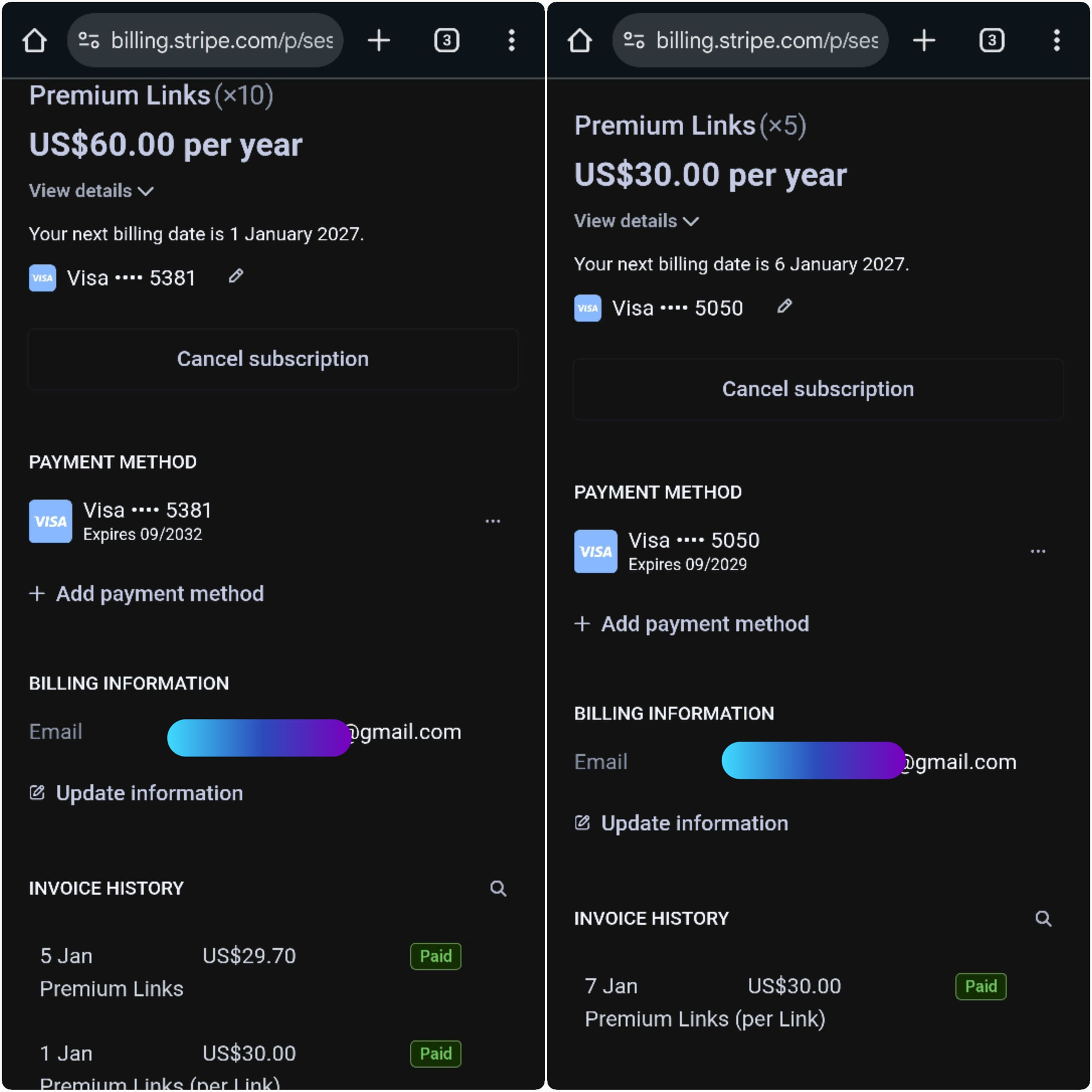
Task: Expand View details for US$60.00 plan
Action: point(91,191)
